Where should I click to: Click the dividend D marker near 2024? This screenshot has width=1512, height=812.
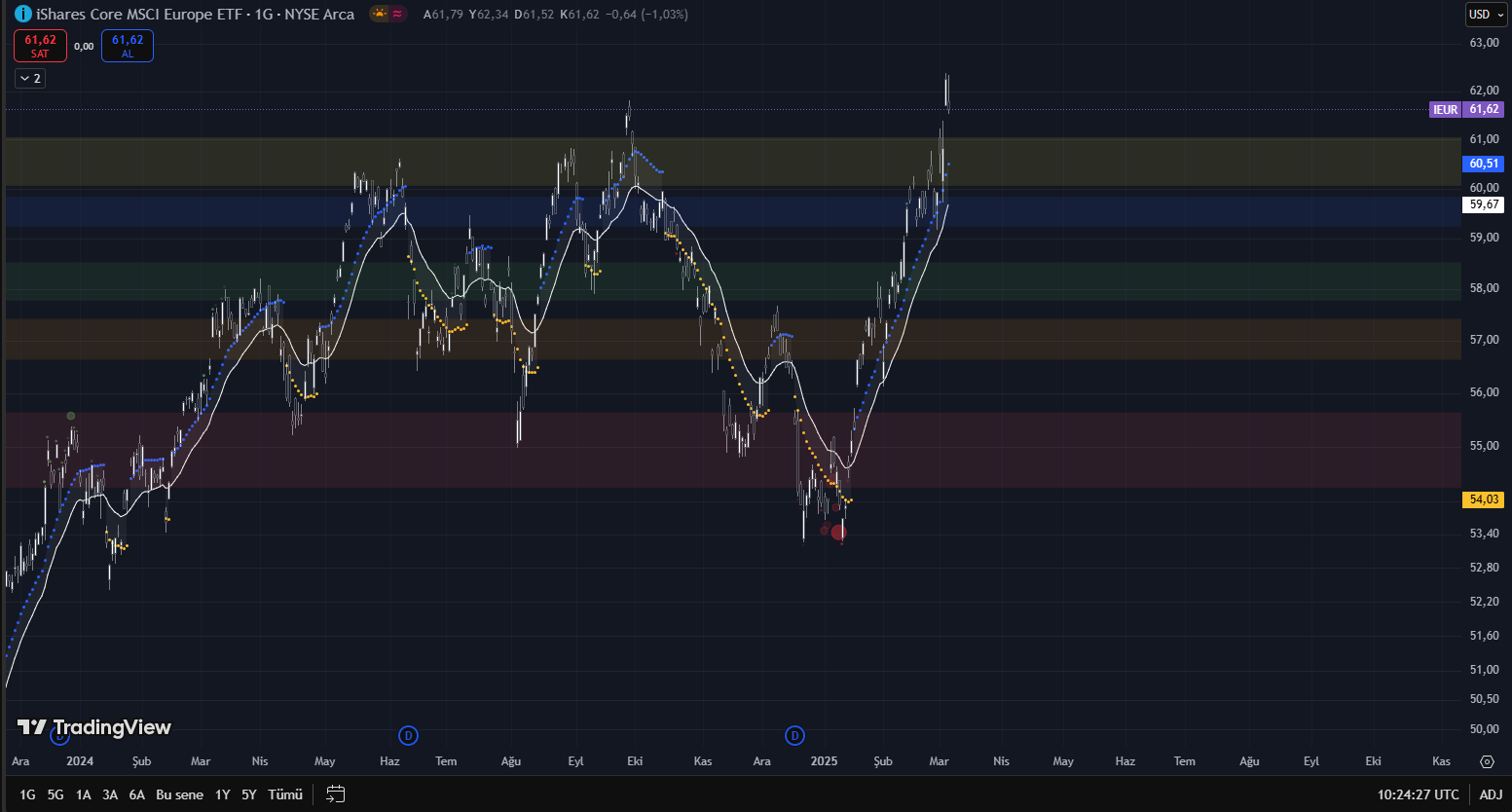tap(60, 736)
